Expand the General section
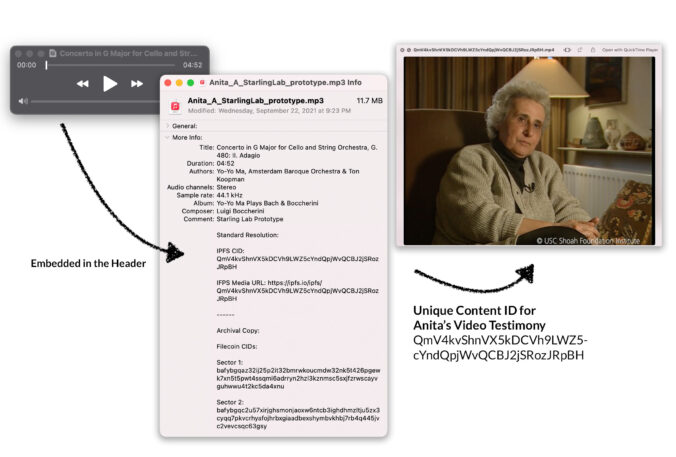The width and height of the screenshot is (676, 457). [x=167, y=126]
